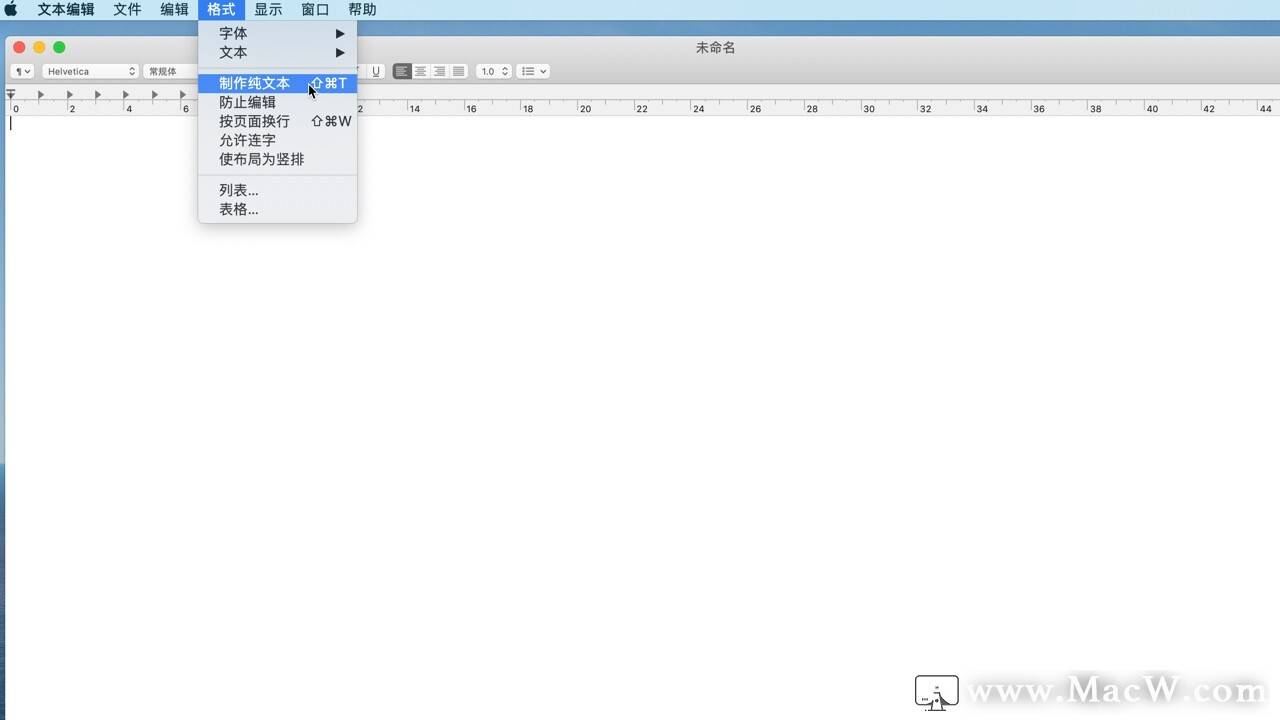Toggle underline formatting

[x=375, y=71]
